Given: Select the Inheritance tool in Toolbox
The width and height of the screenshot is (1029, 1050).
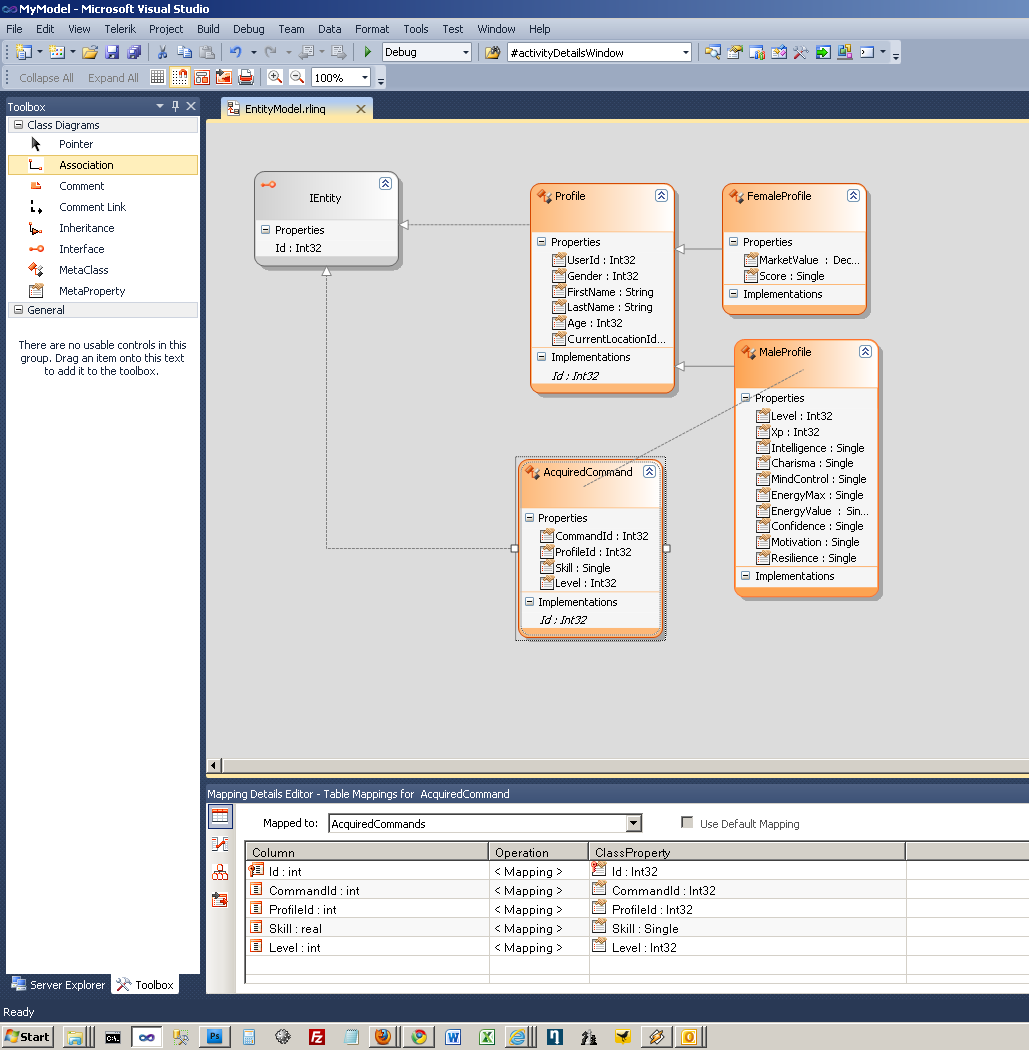Looking at the screenshot, I should [86, 228].
